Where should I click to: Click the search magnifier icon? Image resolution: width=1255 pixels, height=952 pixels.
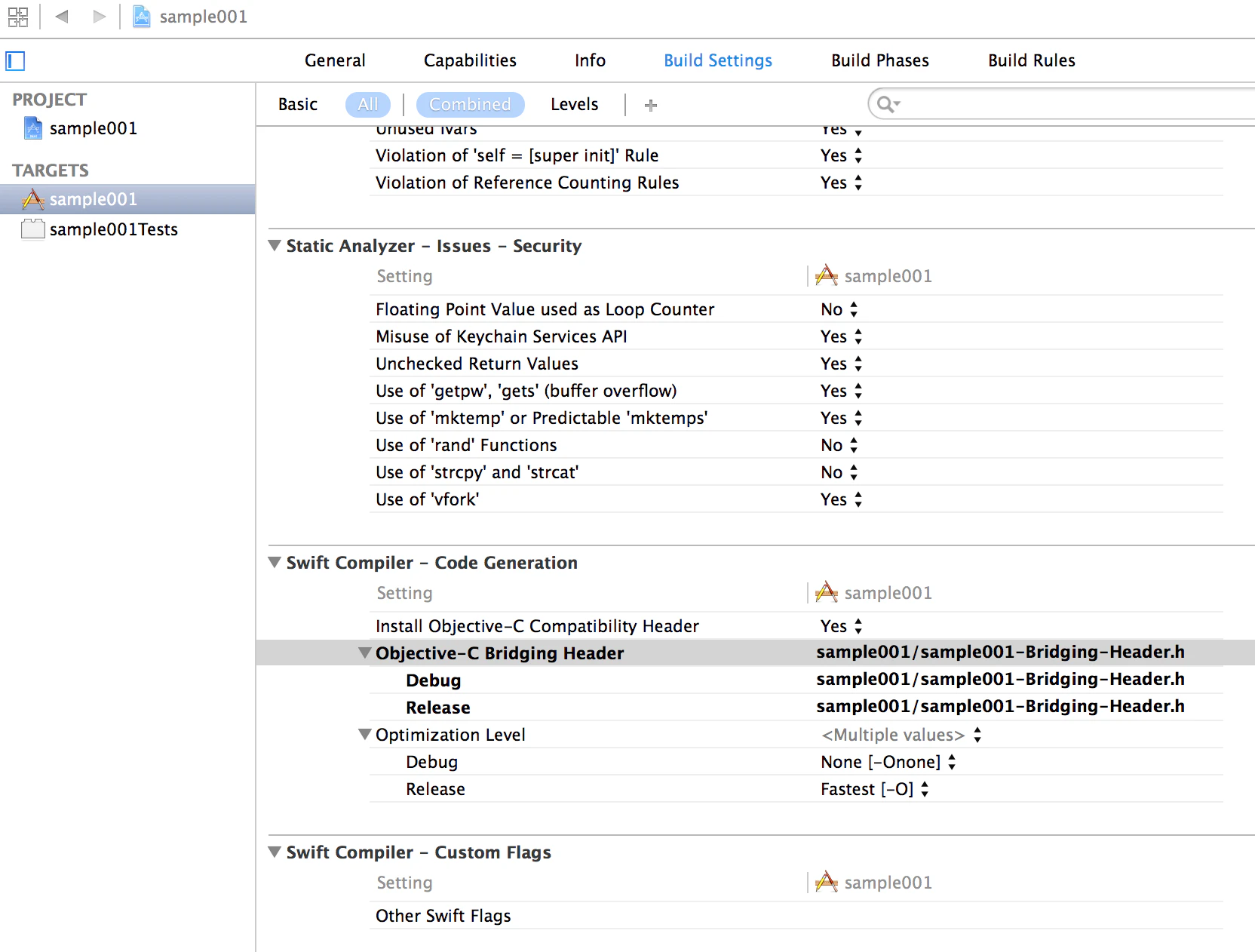click(888, 104)
